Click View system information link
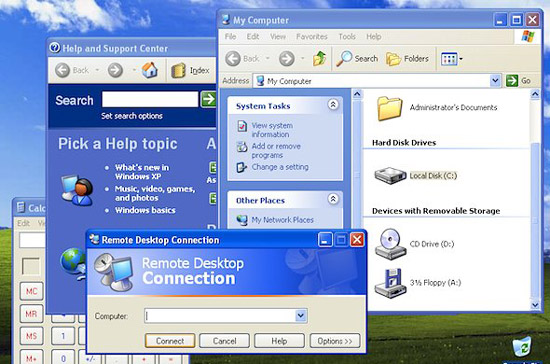This screenshot has height=364, width=550. 272,130
